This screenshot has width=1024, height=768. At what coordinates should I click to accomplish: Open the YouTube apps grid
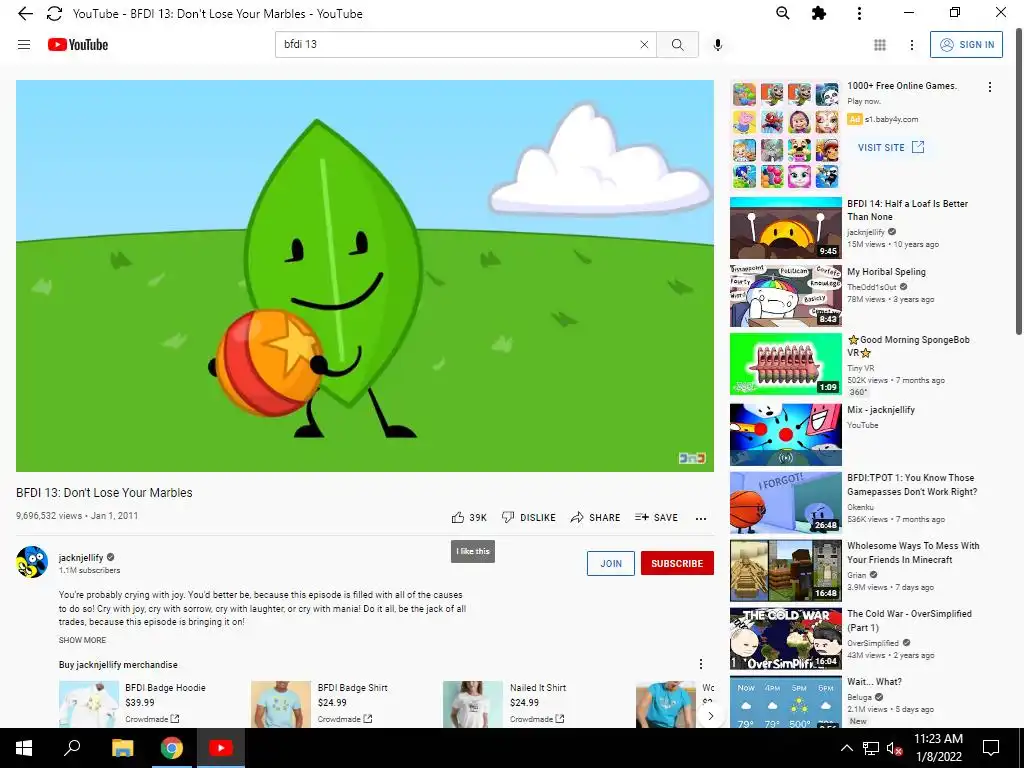[880, 44]
